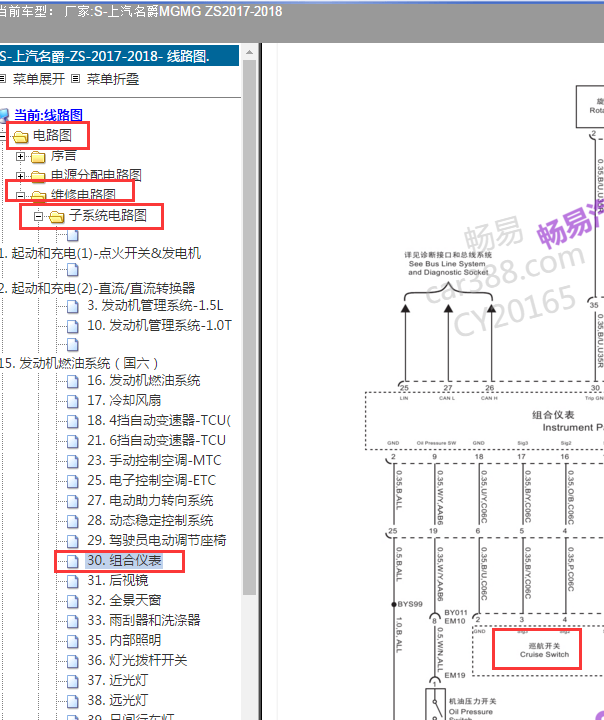Open 27. 电动助力转向系统 diagram

tap(150, 501)
